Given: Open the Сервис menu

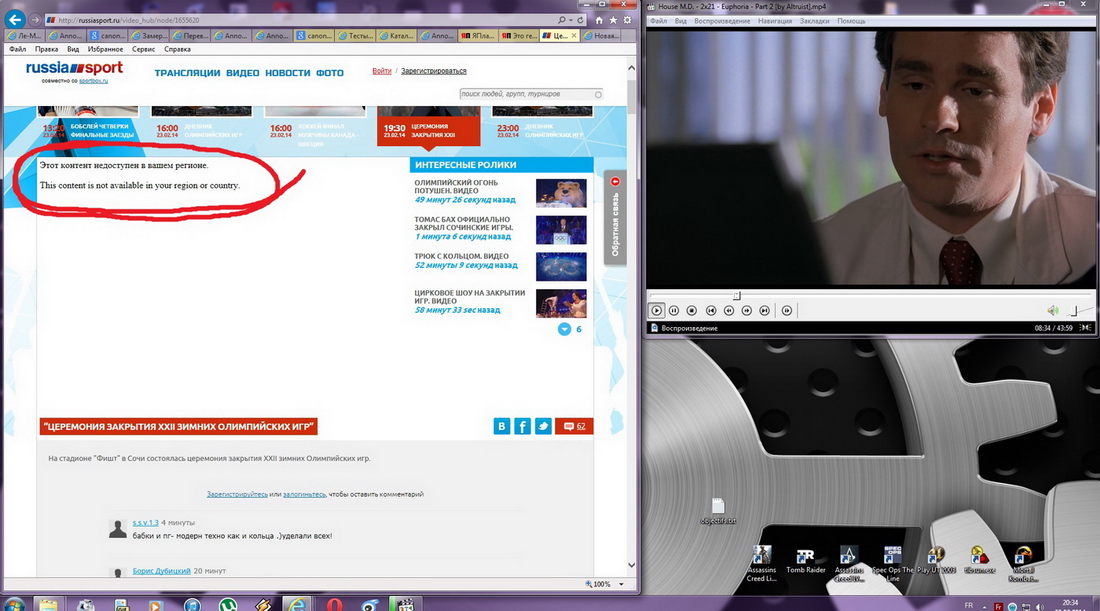Looking at the screenshot, I should click(143, 49).
